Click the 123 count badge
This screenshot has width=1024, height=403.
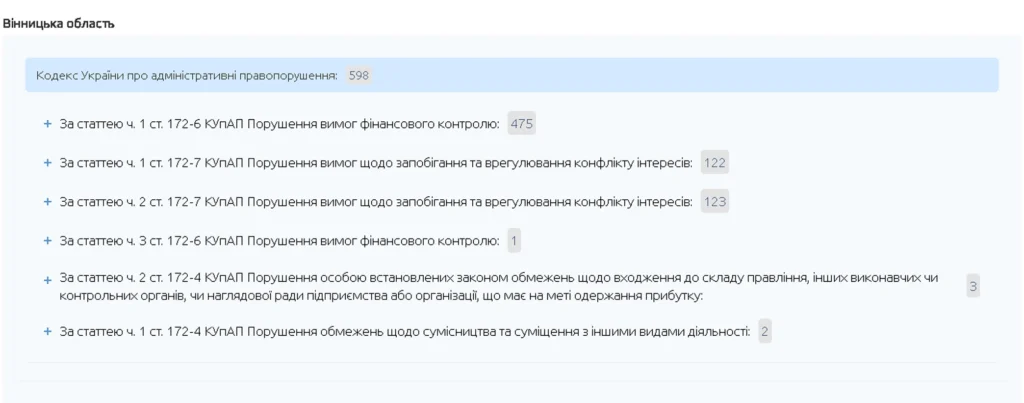714,202
